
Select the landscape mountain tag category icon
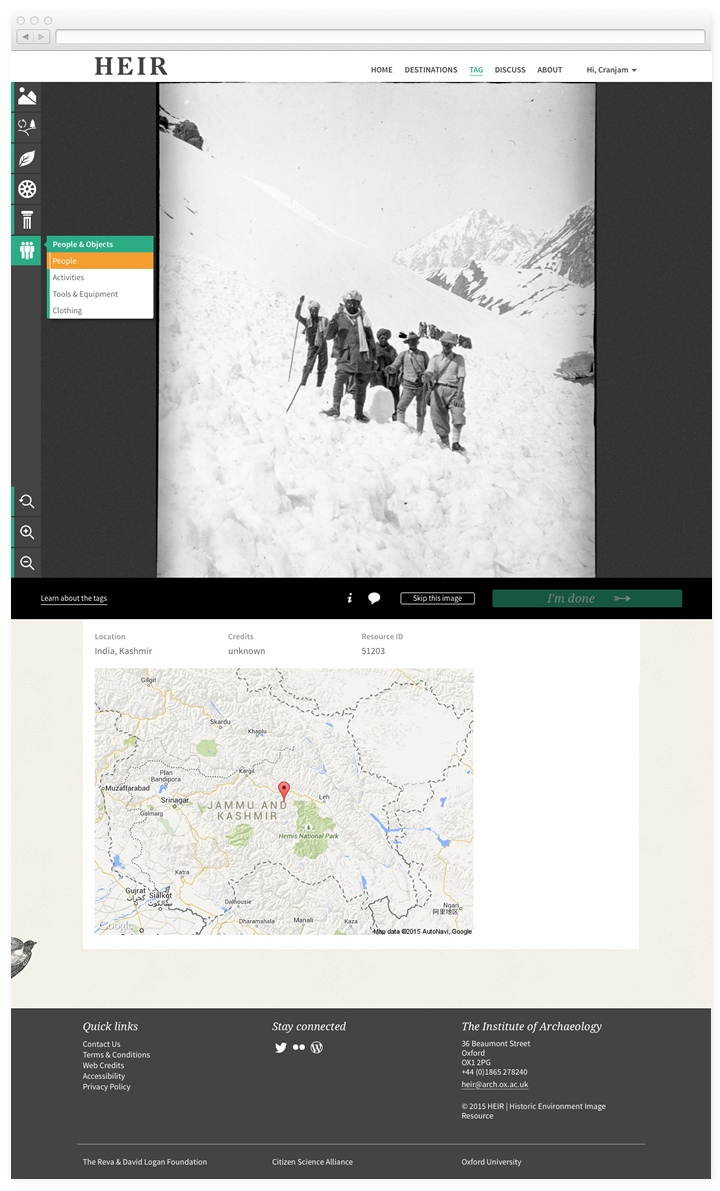27,97
